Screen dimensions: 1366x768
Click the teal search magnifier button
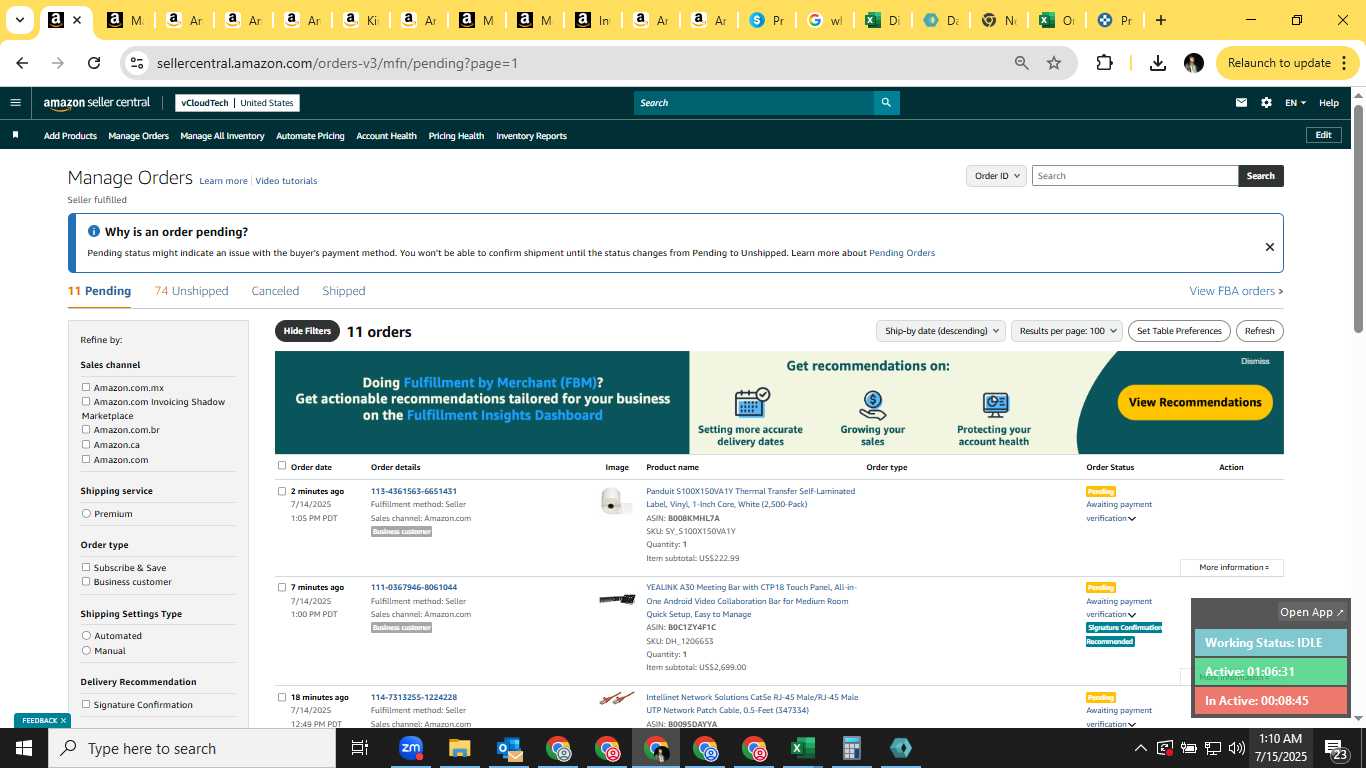(x=886, y=103)
